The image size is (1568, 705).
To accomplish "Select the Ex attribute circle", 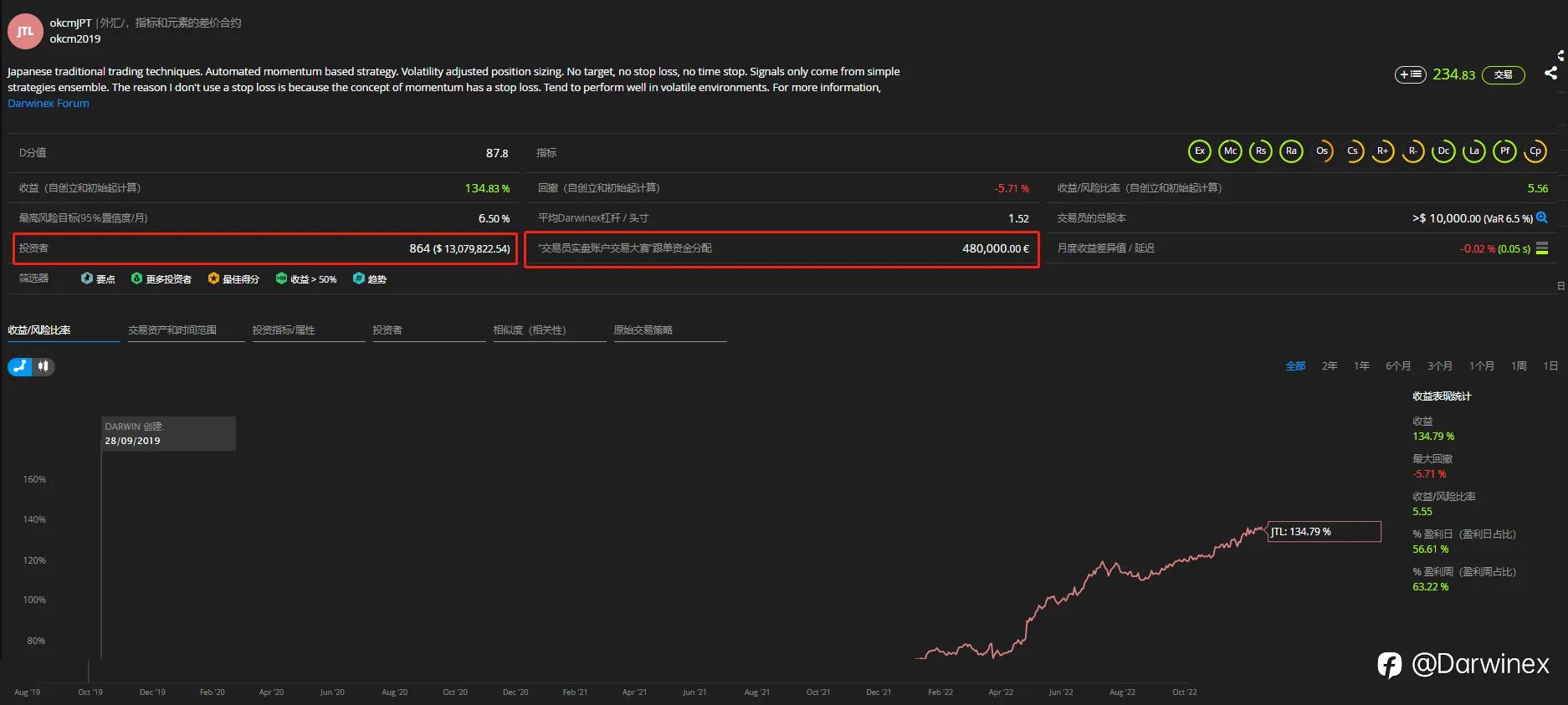I will [1200, 151].
